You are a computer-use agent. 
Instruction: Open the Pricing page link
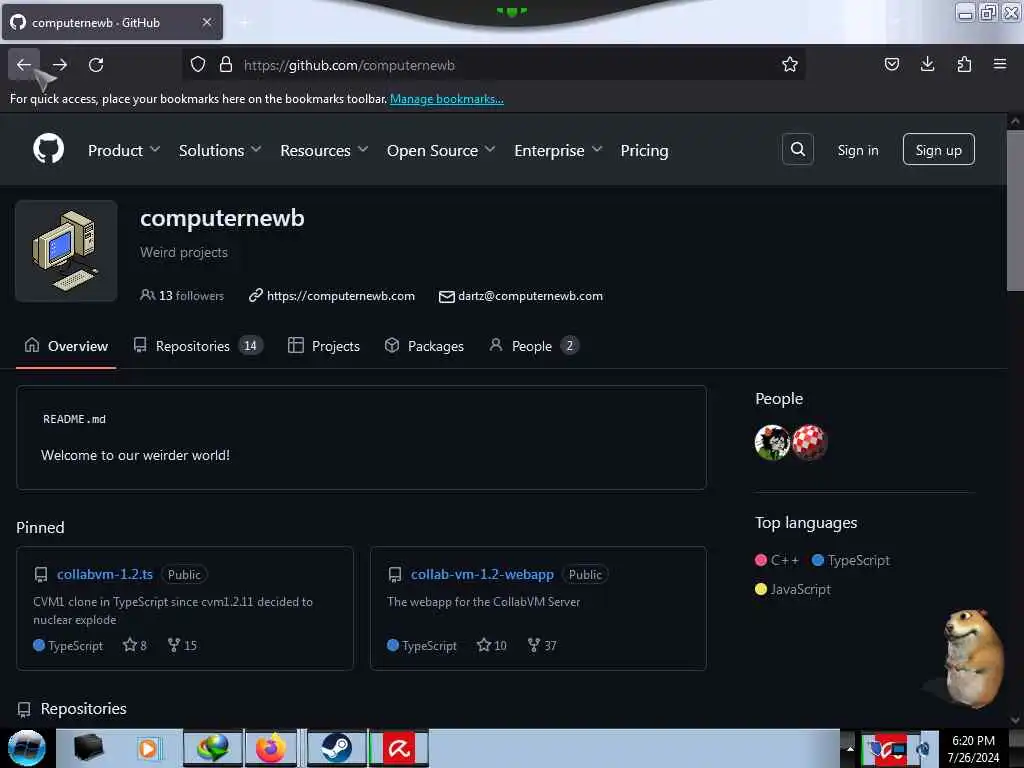[x=644, y=150]
